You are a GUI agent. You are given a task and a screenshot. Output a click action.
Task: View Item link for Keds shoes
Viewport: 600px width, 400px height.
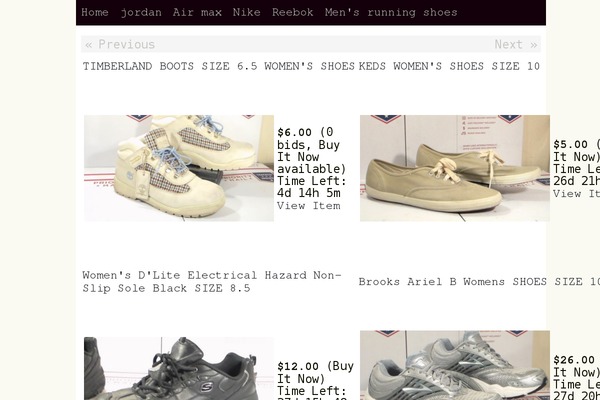pyautogui.click(x=576, y=194)
